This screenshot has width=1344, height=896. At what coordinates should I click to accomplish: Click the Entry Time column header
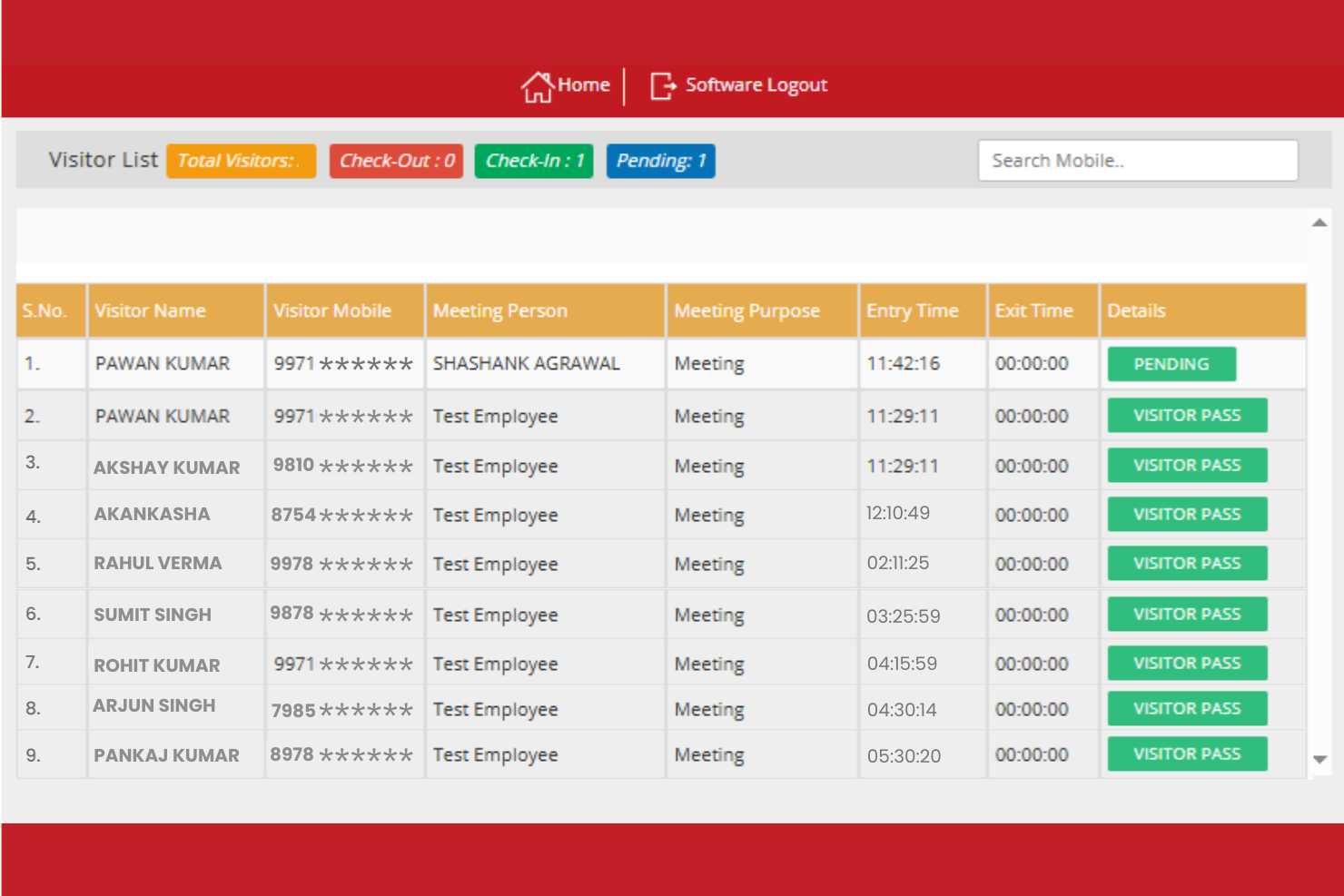pos(923,310)
